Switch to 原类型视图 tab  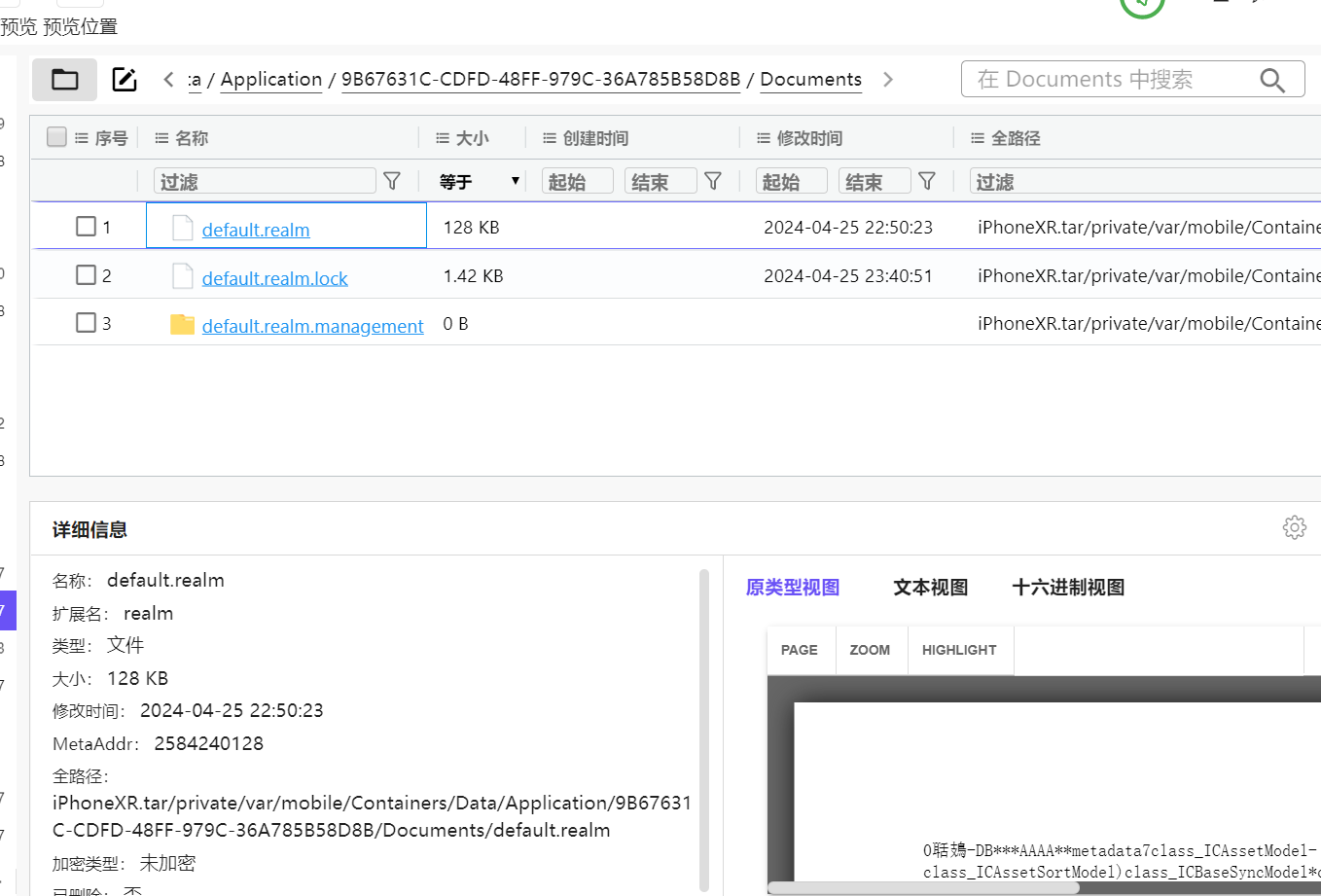click(x=793, y=588)
